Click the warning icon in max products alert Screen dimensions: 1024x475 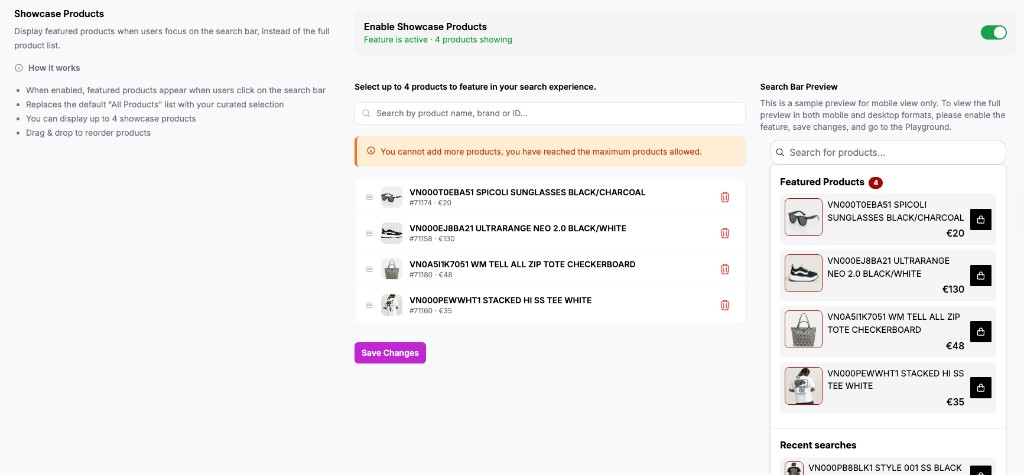371,152
